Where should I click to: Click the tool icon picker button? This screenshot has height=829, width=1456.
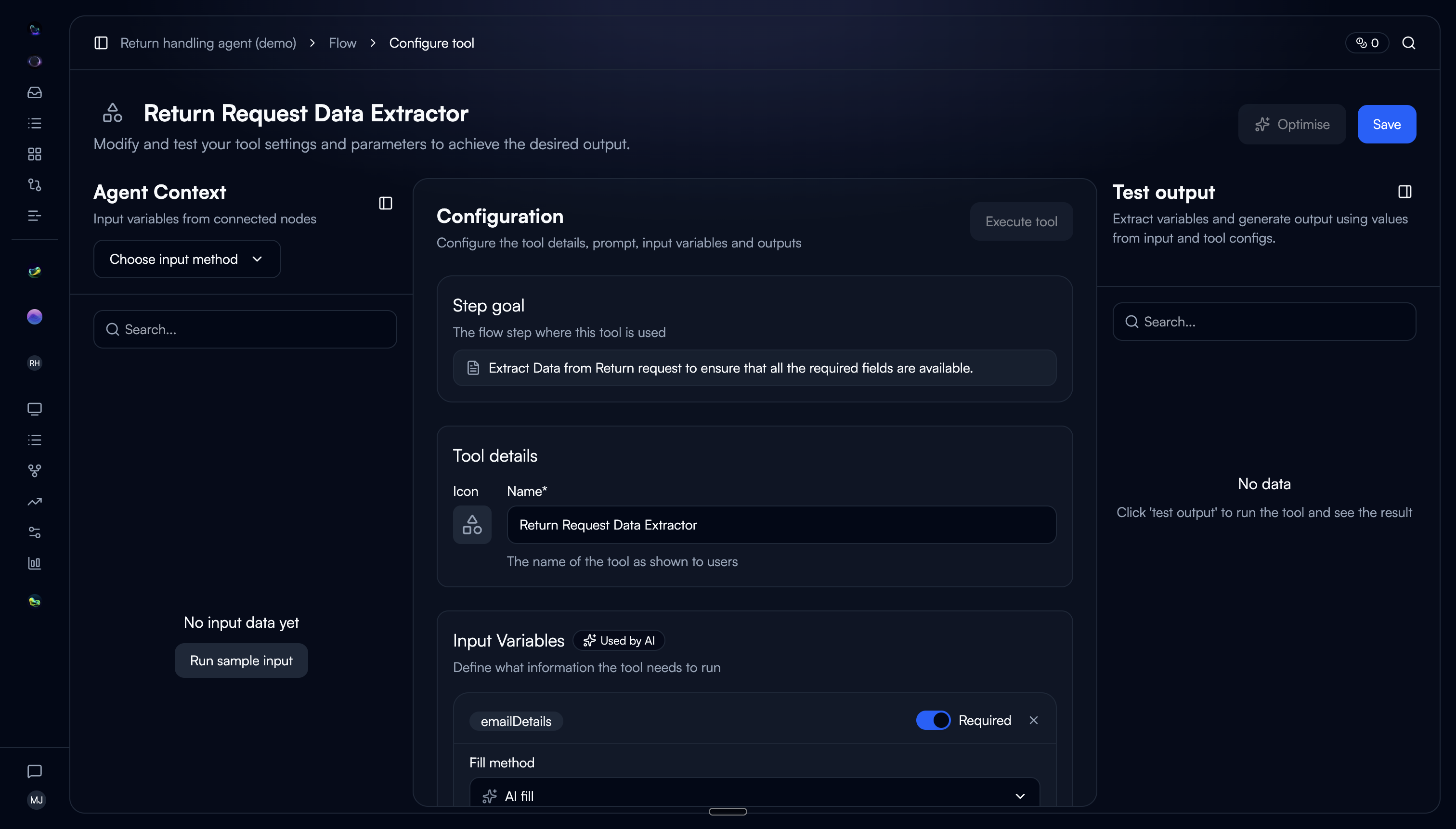tap(472, 524)
